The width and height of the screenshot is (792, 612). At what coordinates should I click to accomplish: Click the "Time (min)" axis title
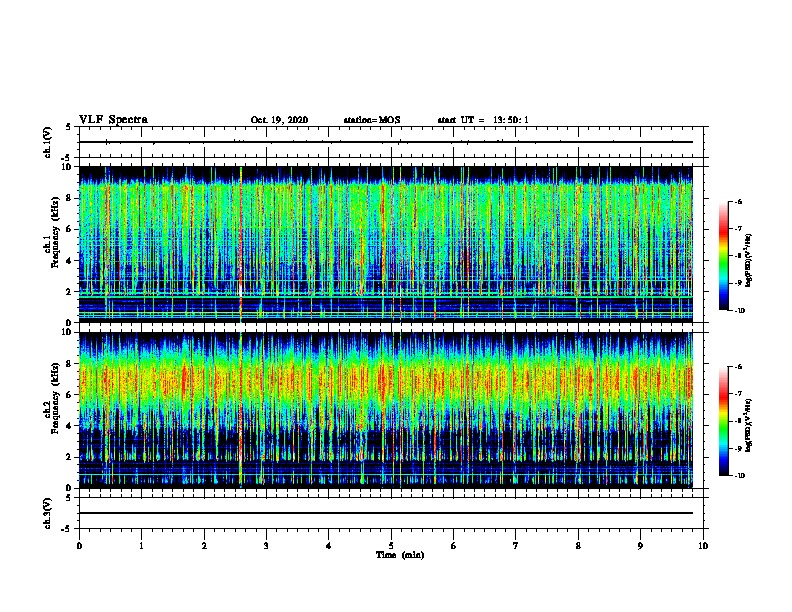point(400,555)
